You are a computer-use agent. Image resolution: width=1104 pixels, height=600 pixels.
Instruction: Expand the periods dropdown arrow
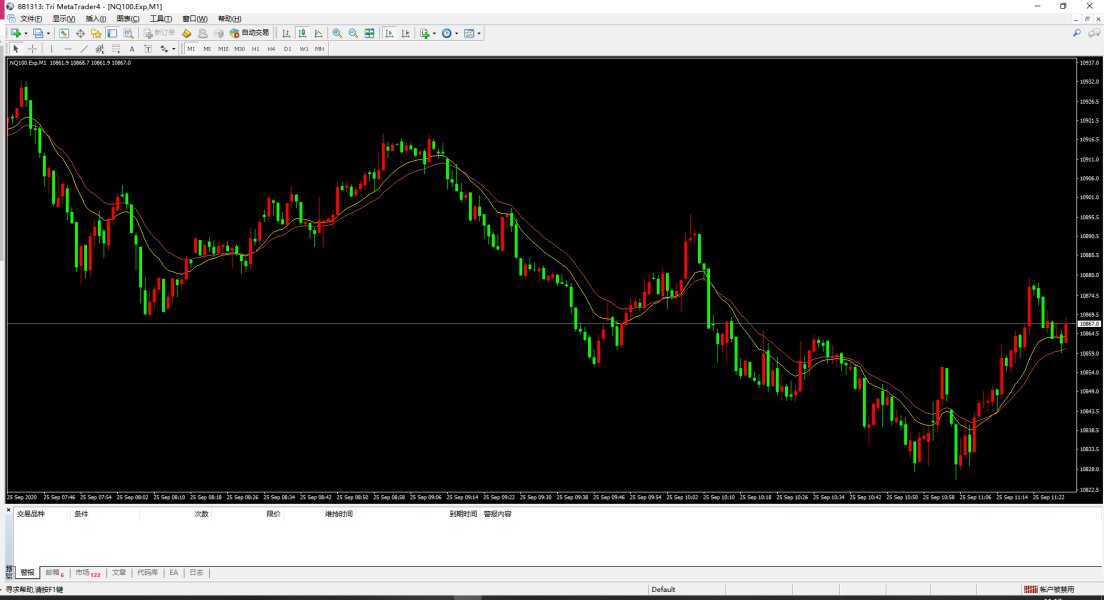(x=456, y=33)
